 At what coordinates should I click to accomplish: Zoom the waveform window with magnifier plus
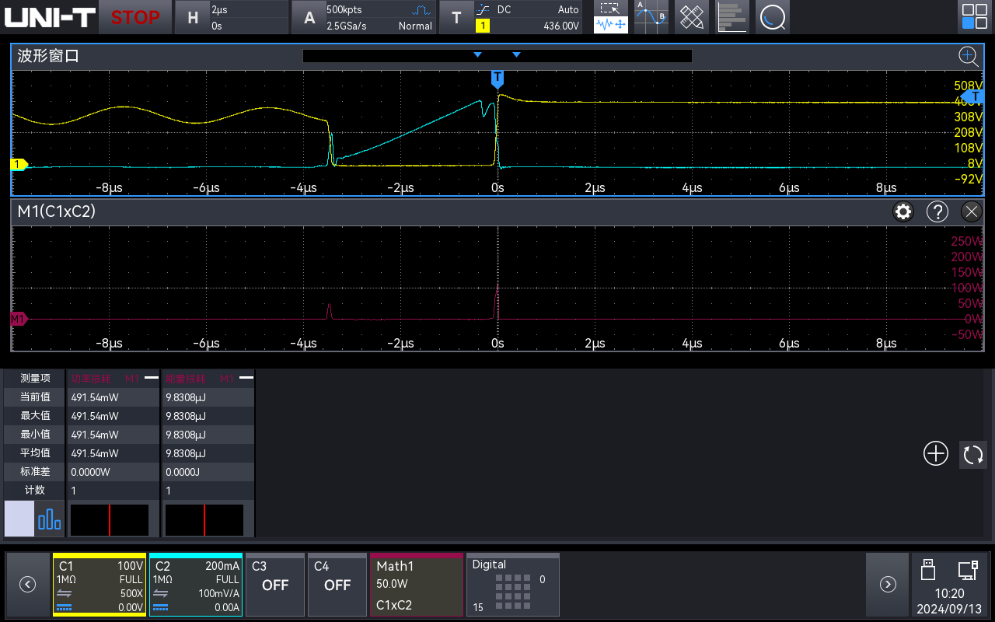click(x=968, y=56)
